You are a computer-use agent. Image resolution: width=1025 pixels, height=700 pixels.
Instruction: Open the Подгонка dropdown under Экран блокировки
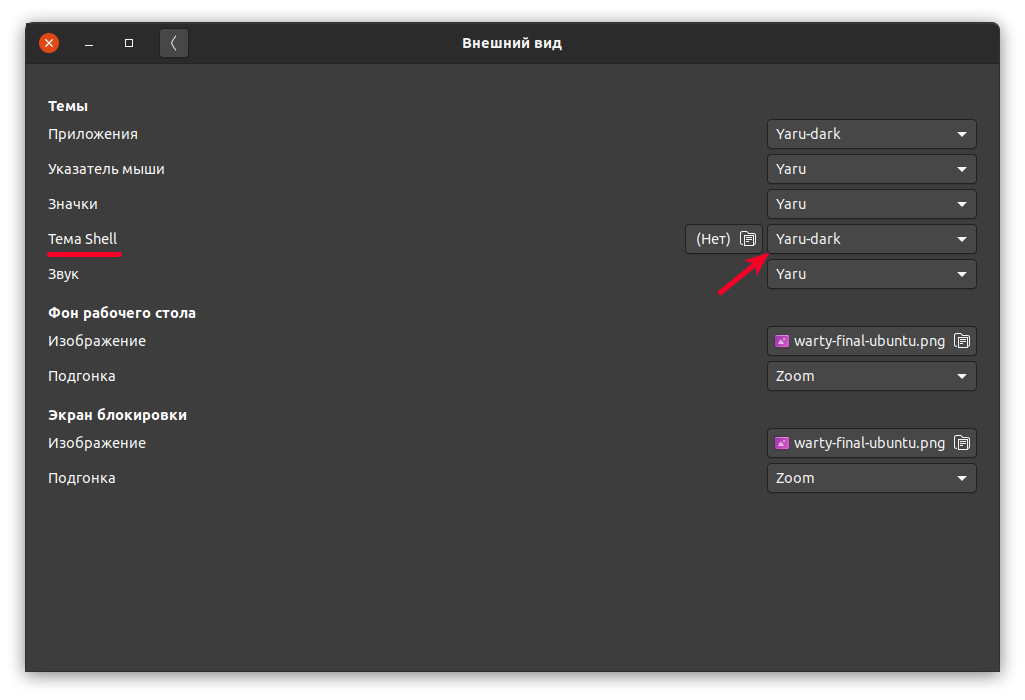(x=871, y=478)
